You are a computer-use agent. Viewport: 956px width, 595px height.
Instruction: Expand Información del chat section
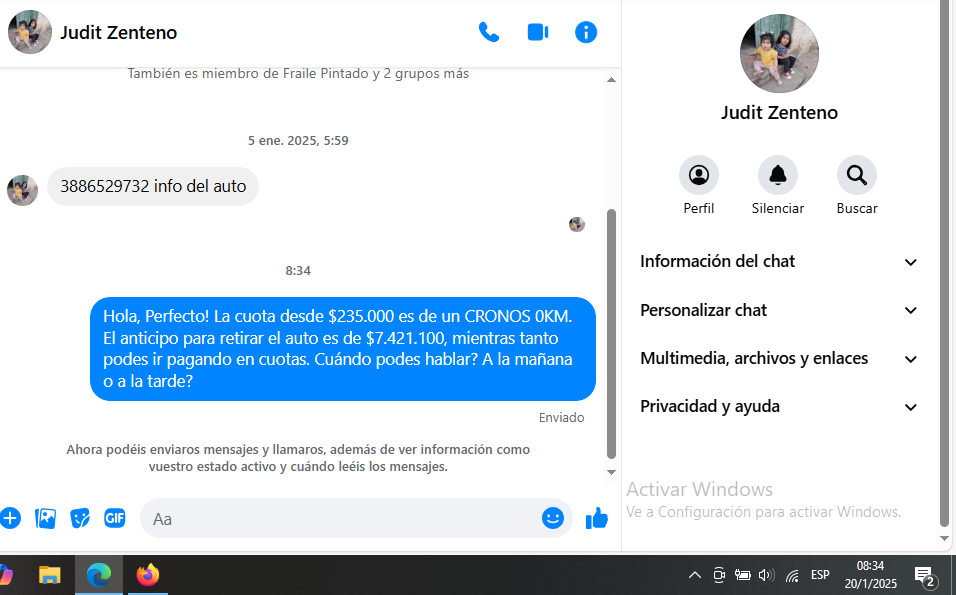[x=779, y=262]
